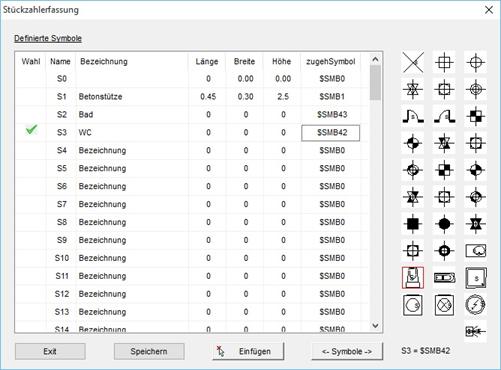Viewport: 501px width, 370px height.
Task: Switch pages with the <- Symbole -> button
Action: click(x=347, y=351)
